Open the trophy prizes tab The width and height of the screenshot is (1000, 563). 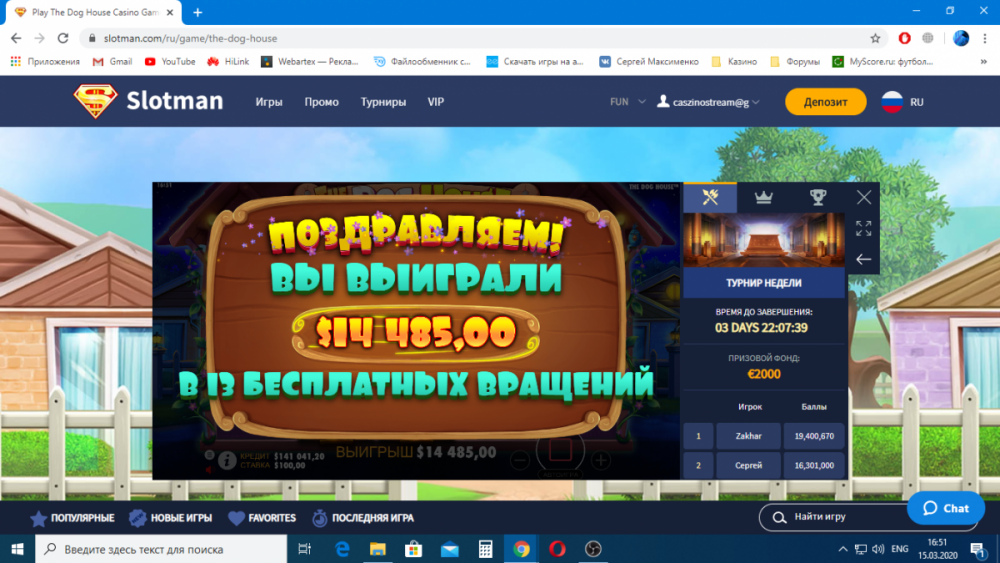tap(818, 197)
